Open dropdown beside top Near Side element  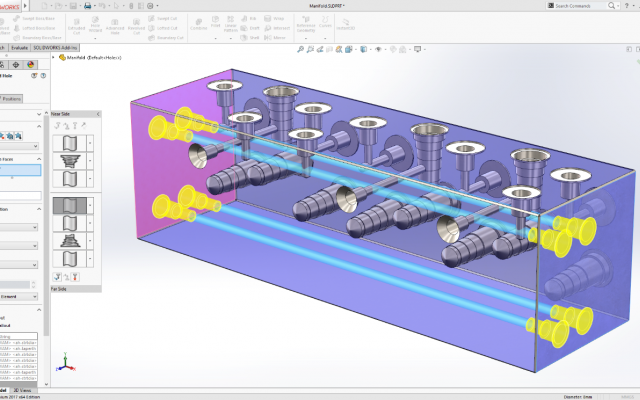tap(90, 144)
